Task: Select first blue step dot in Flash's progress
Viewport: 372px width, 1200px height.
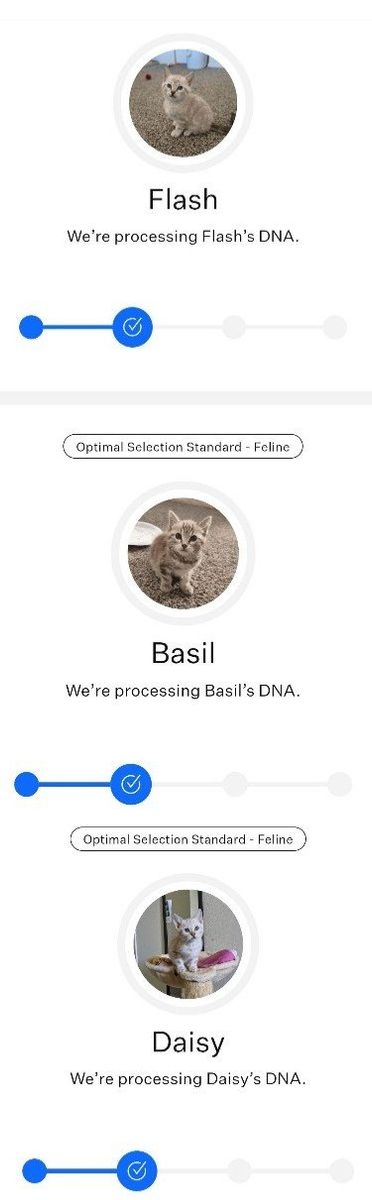Action: 32,327
